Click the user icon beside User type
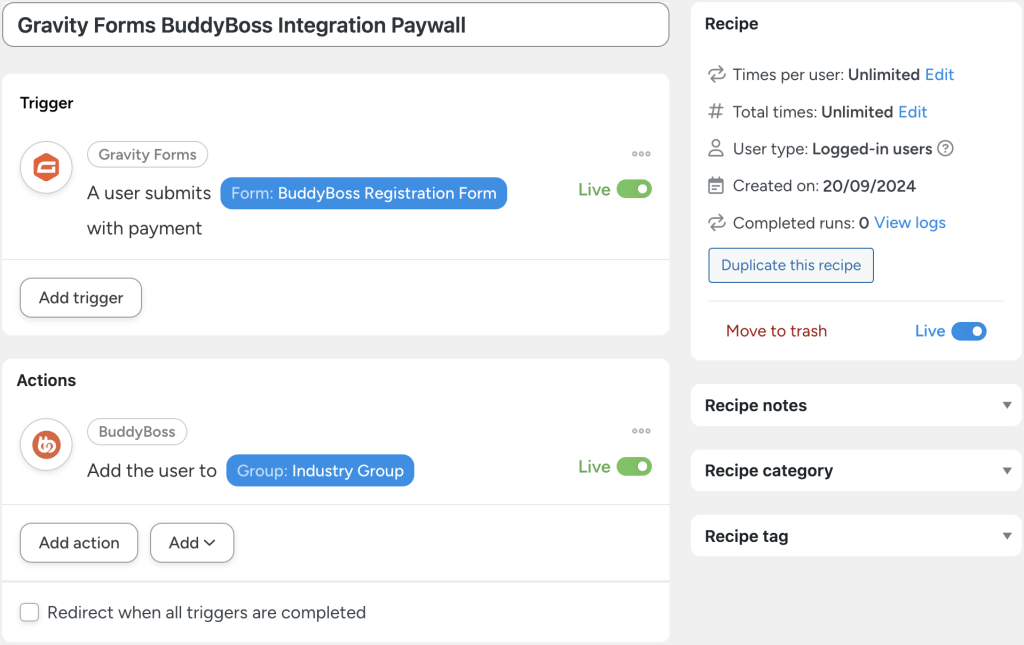This screenshot has height=645, width=1024. (x=715, y=148)
